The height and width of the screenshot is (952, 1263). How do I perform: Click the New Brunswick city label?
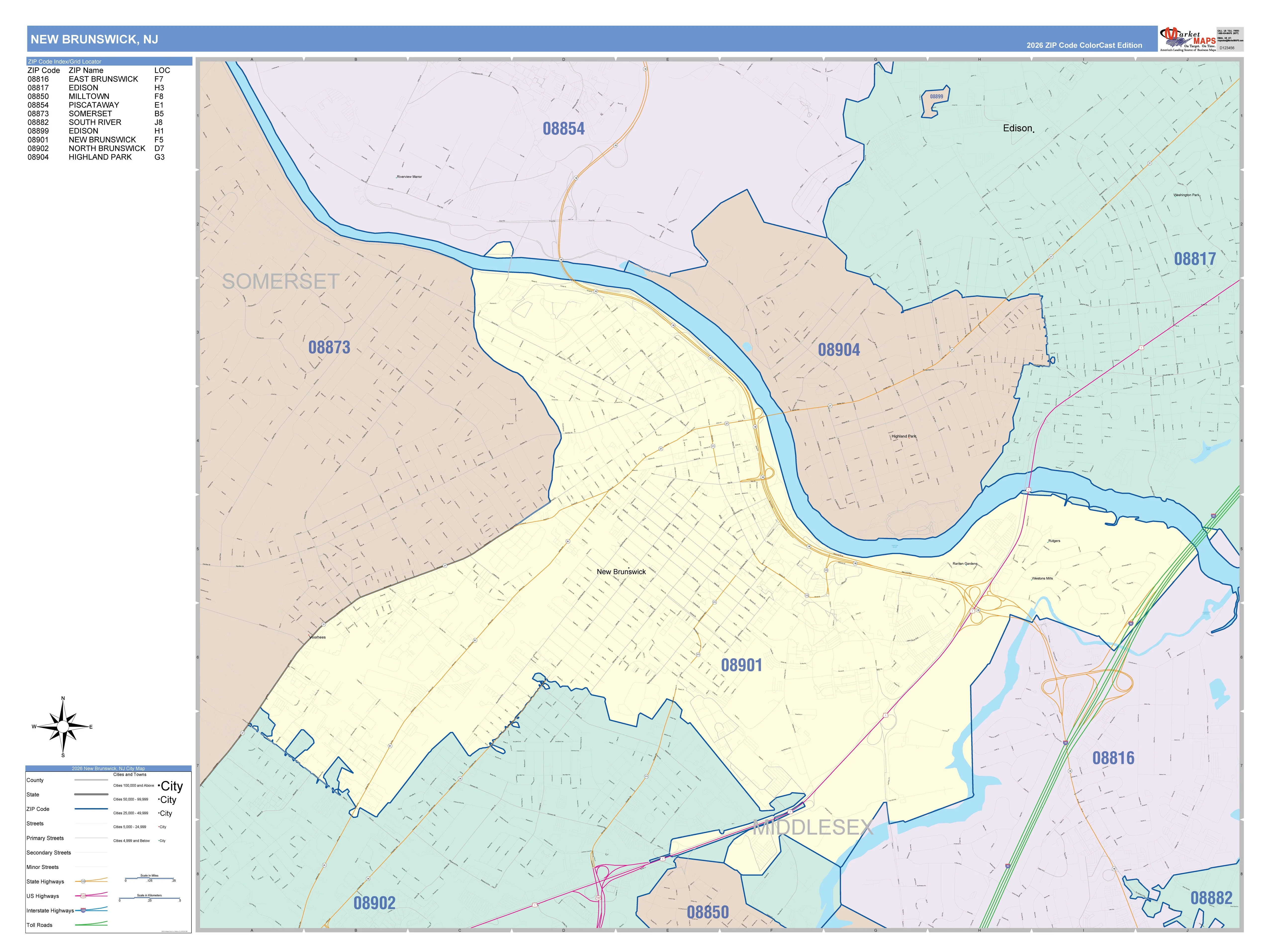point(621,571)
